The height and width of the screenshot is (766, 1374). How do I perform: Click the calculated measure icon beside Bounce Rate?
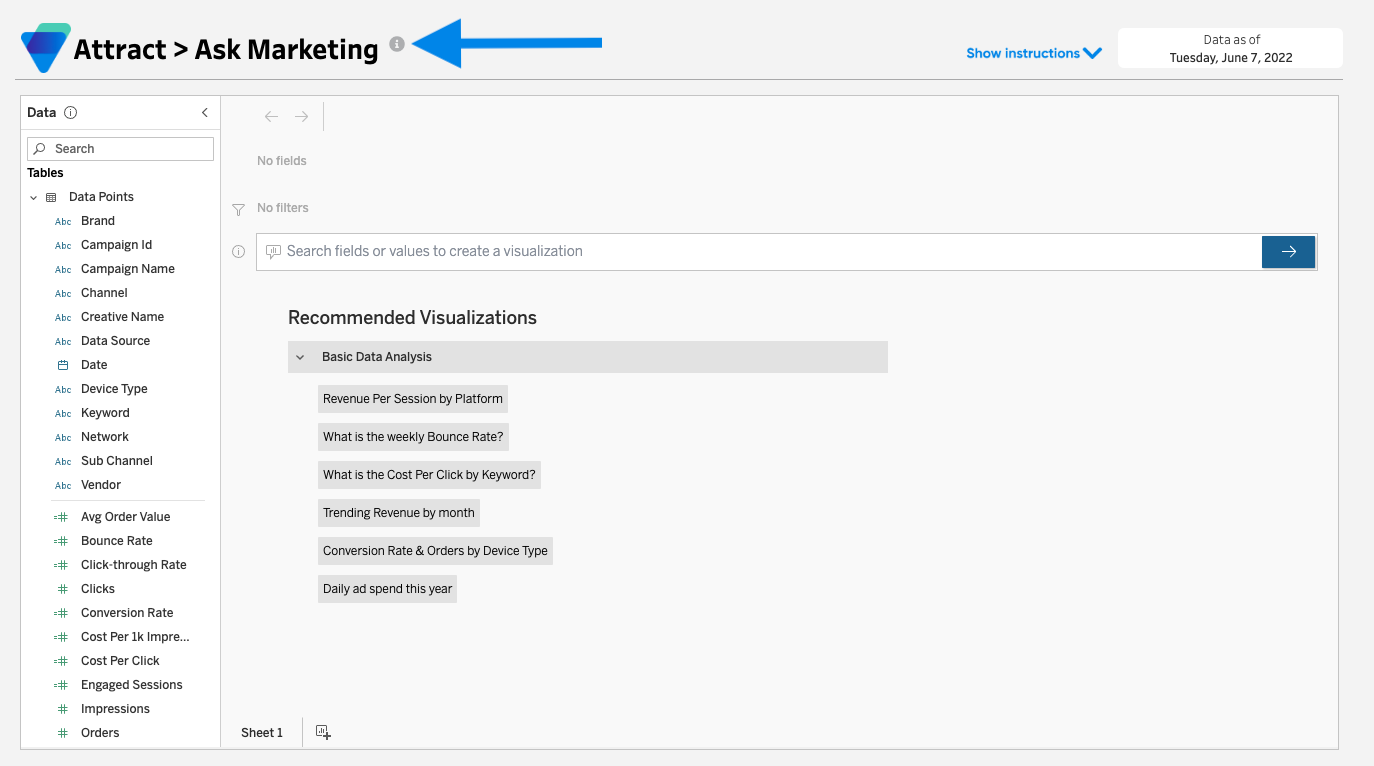point(62,542)
